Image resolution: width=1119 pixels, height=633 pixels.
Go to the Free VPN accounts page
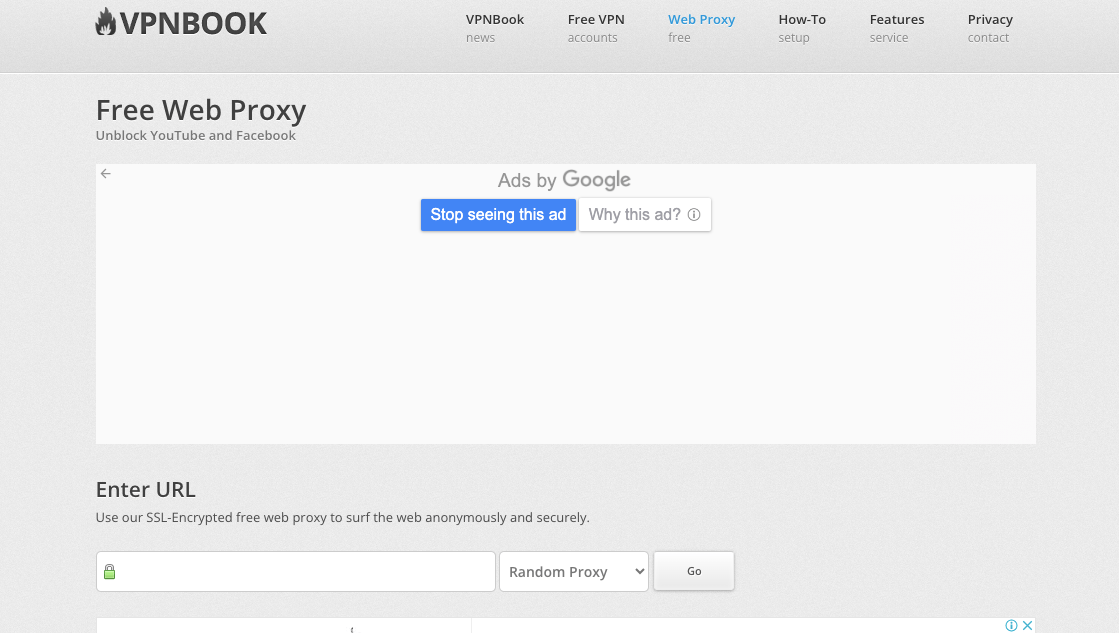596,28
